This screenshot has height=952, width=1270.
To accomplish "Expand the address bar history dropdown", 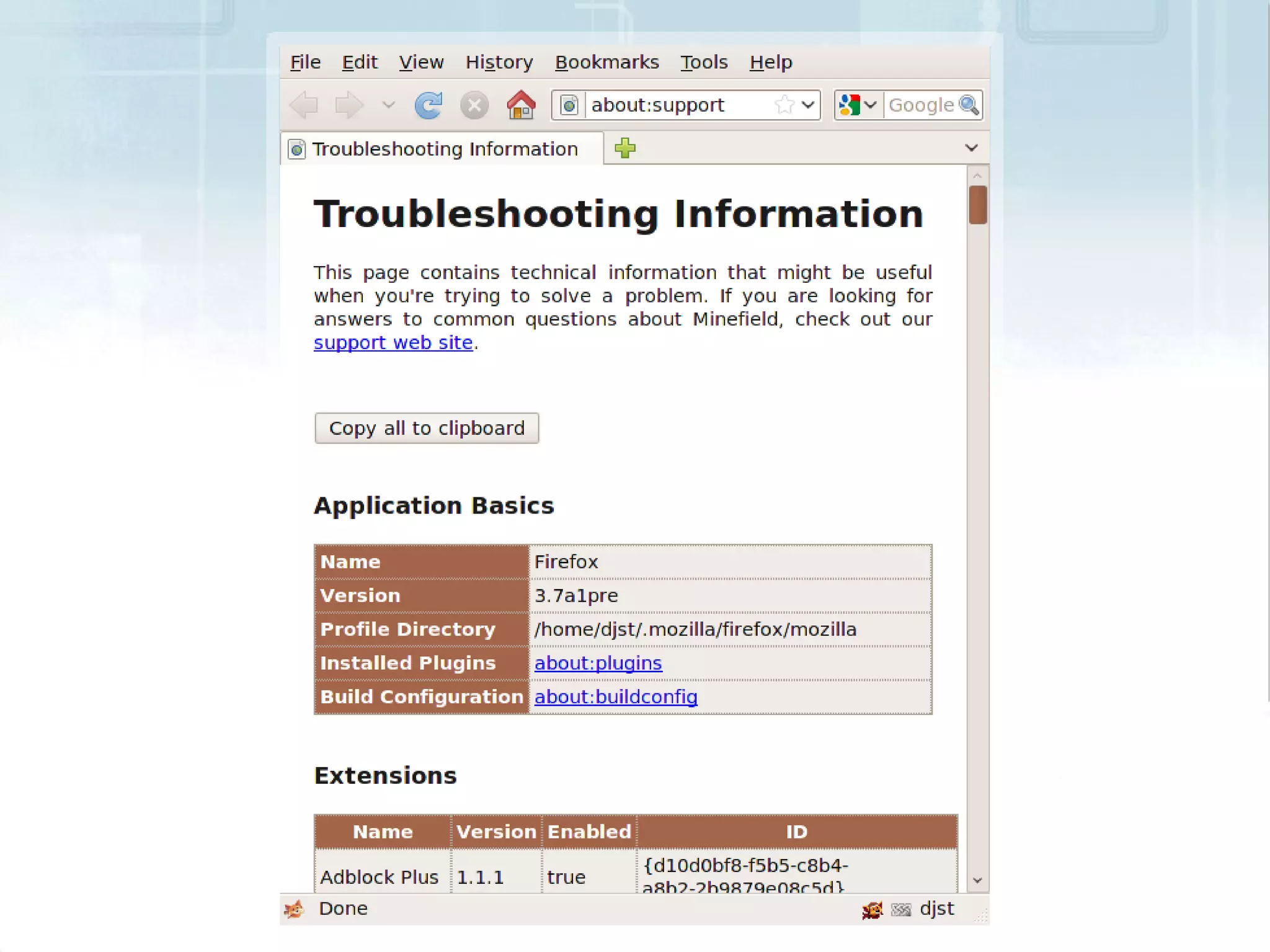I will pyautogui.click(x=807, y=105).
